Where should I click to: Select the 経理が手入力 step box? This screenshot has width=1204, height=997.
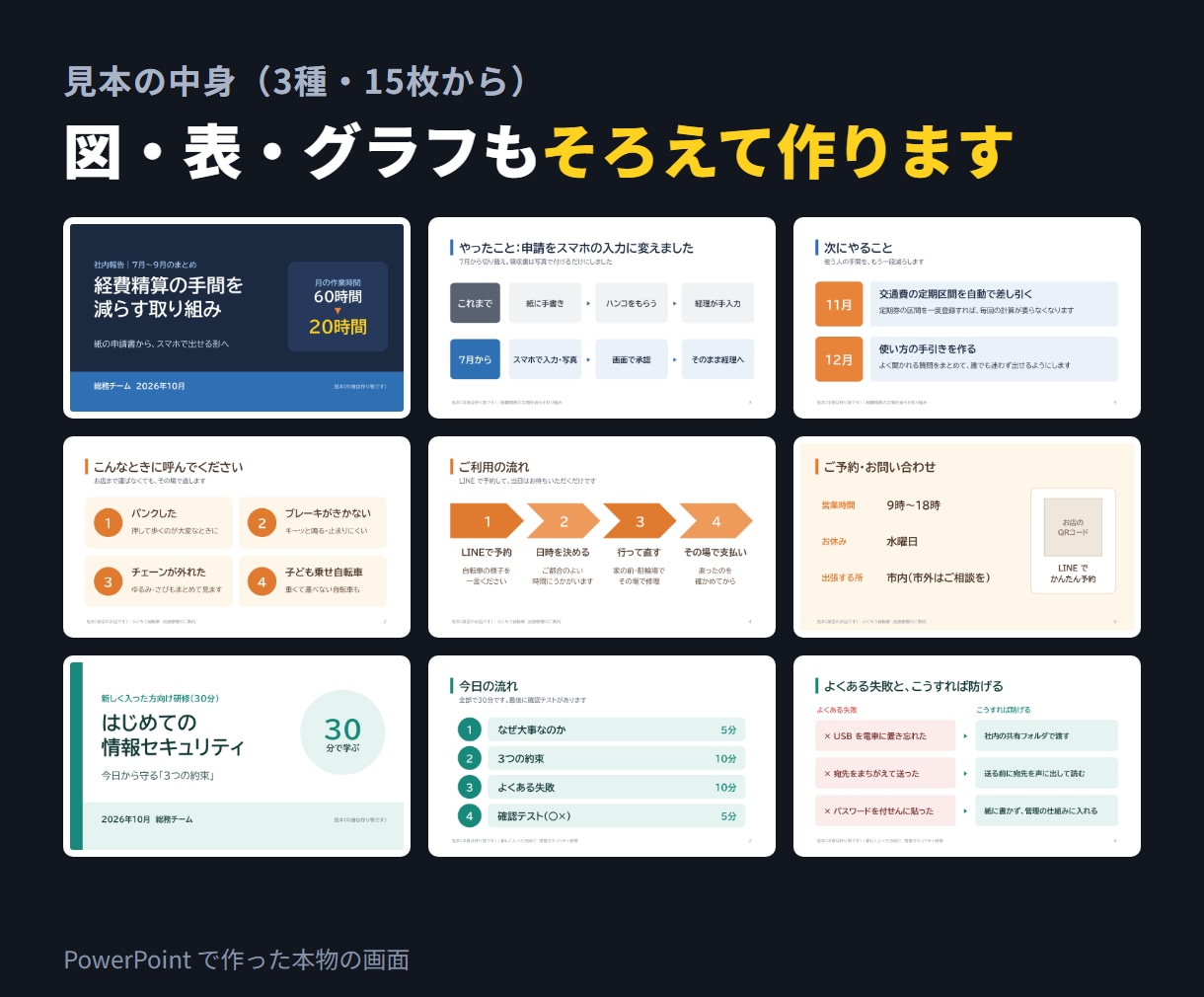[x=717, y=303]
